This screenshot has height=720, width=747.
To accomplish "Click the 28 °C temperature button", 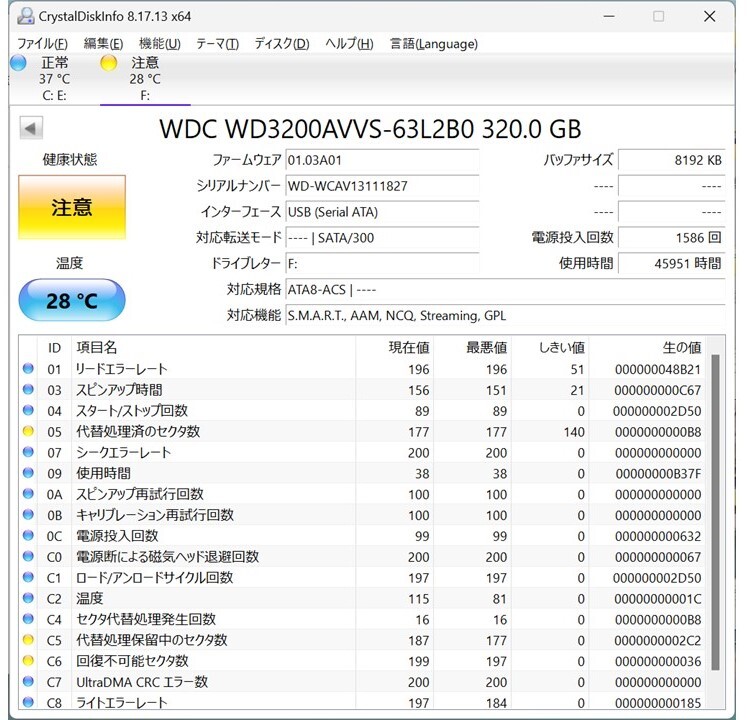I will 72,300.
